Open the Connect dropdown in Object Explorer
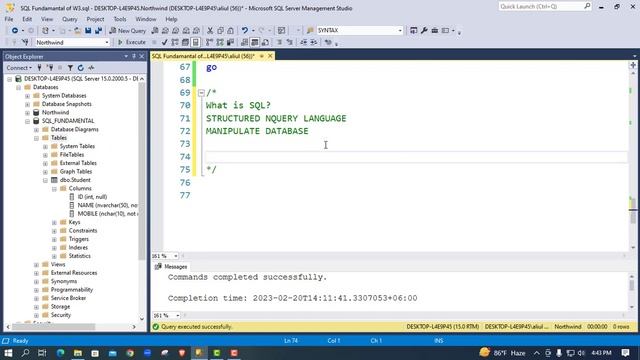 point(19,68)
